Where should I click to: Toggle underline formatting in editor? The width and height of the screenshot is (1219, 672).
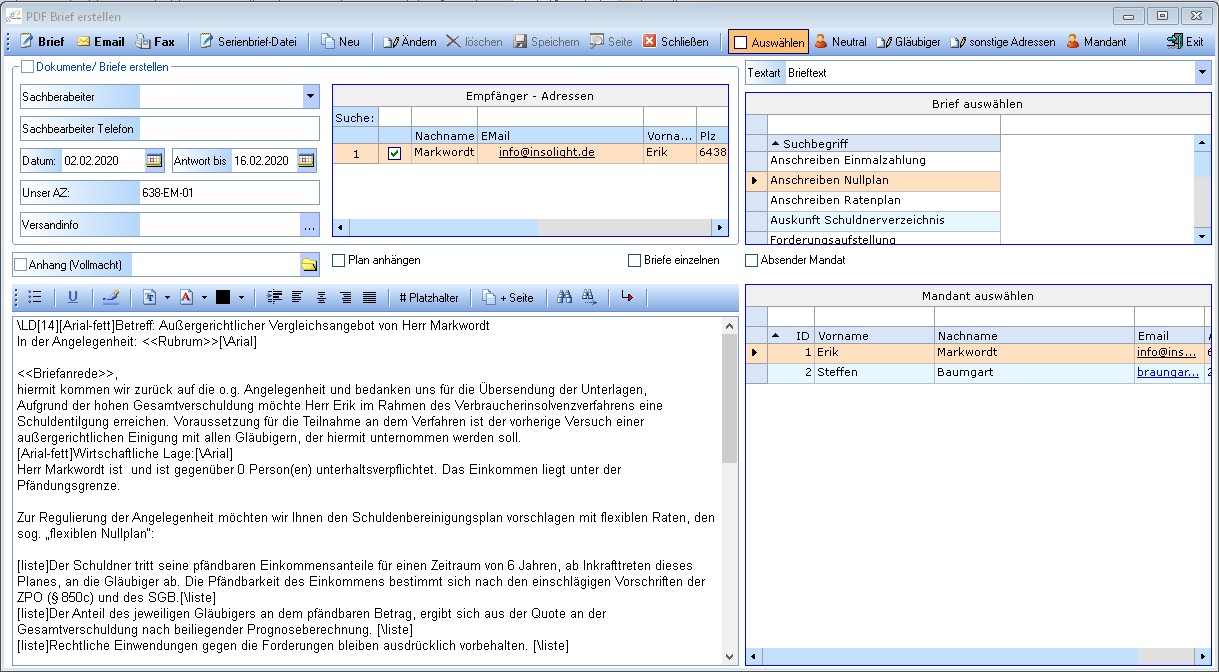coord(72,297)
